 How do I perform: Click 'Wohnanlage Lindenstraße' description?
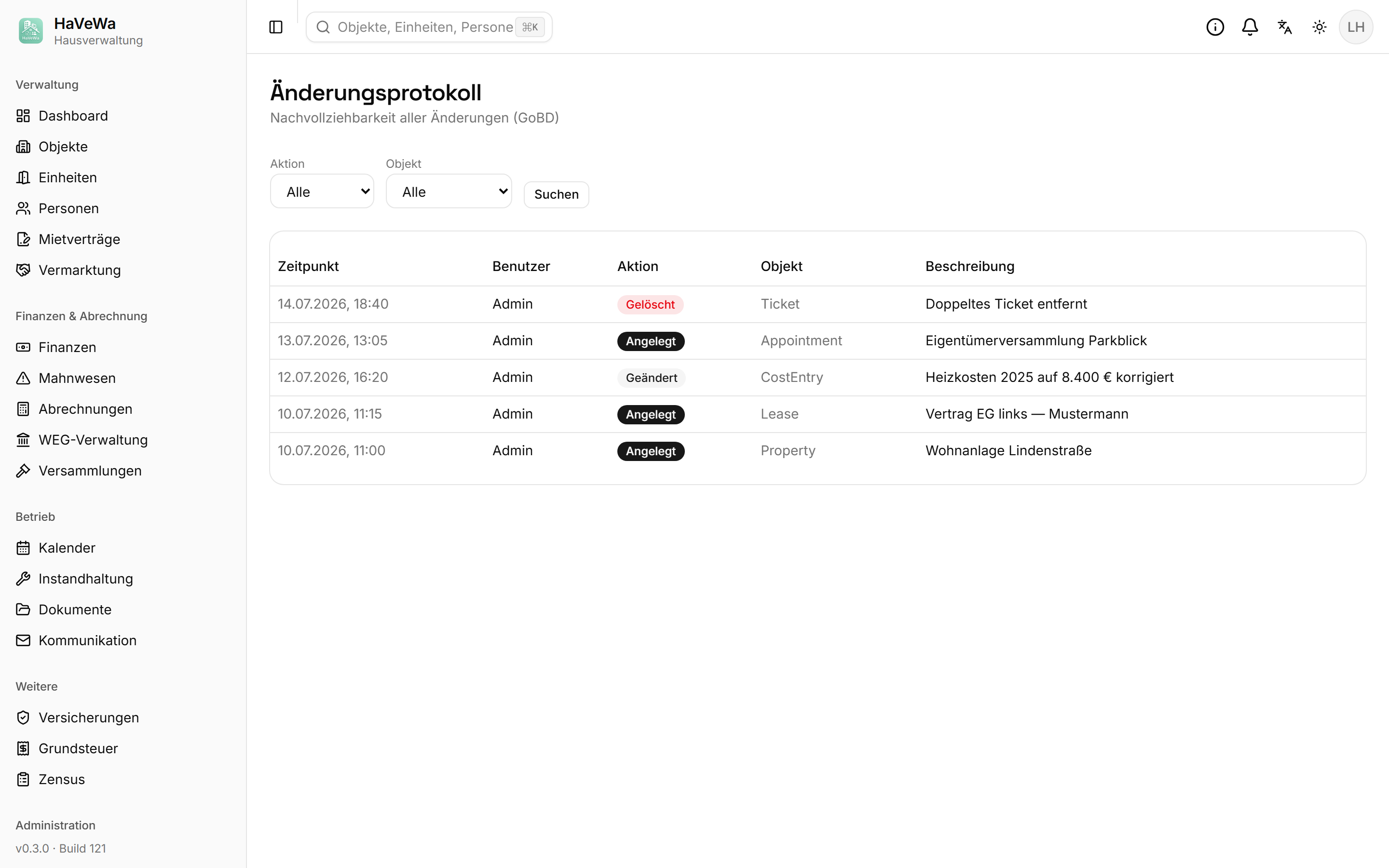(1008, 451)
